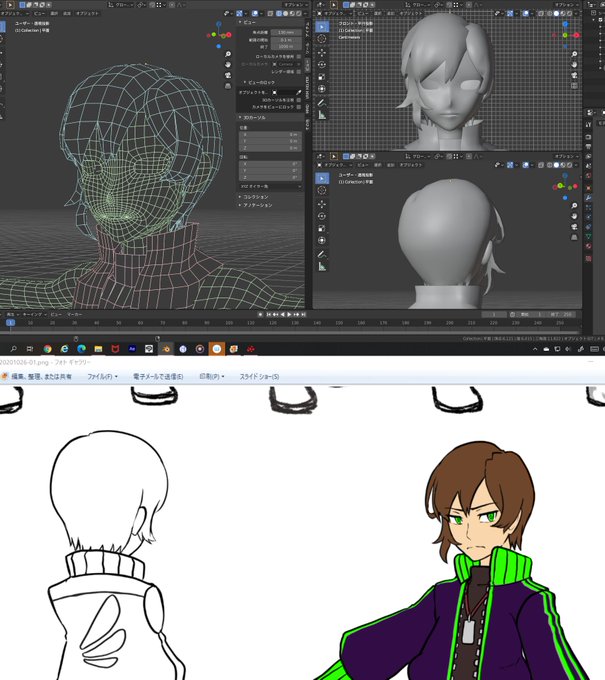
Task: Open the 追加 menu in wireframe viewport header
Action: (67, 13)
